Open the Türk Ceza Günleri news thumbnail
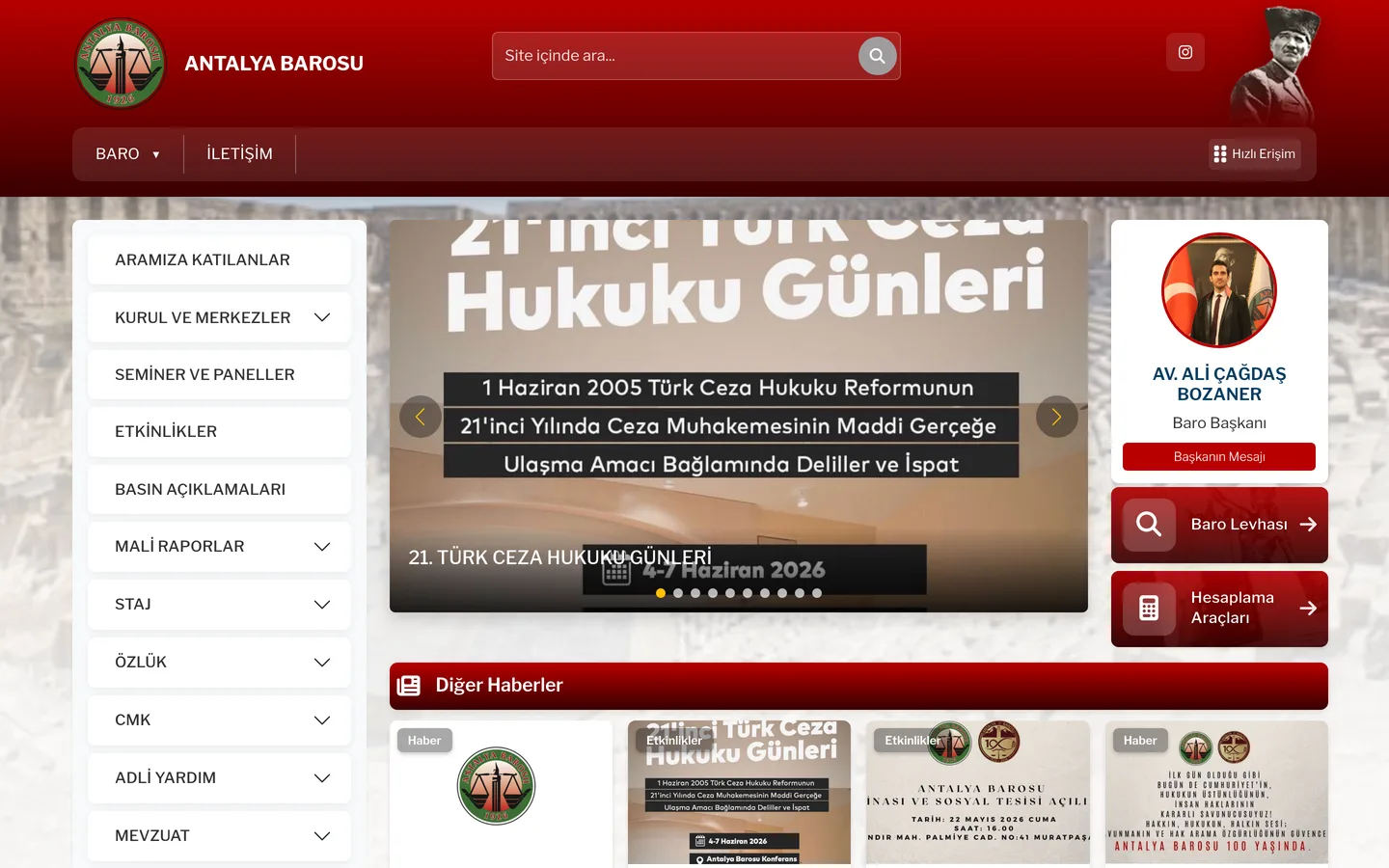This screenshot has height=868, width=1389. pyautogui.click(x=739, y=793)
